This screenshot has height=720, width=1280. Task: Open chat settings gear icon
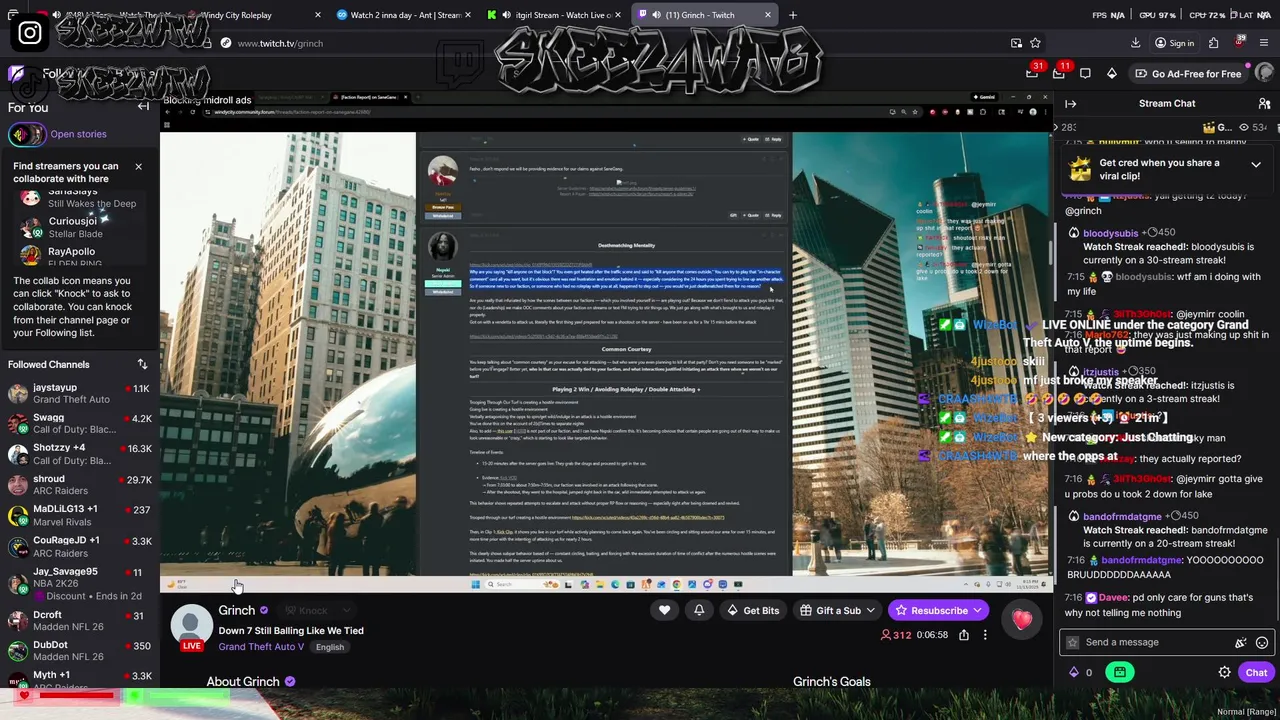[1224, 672]
